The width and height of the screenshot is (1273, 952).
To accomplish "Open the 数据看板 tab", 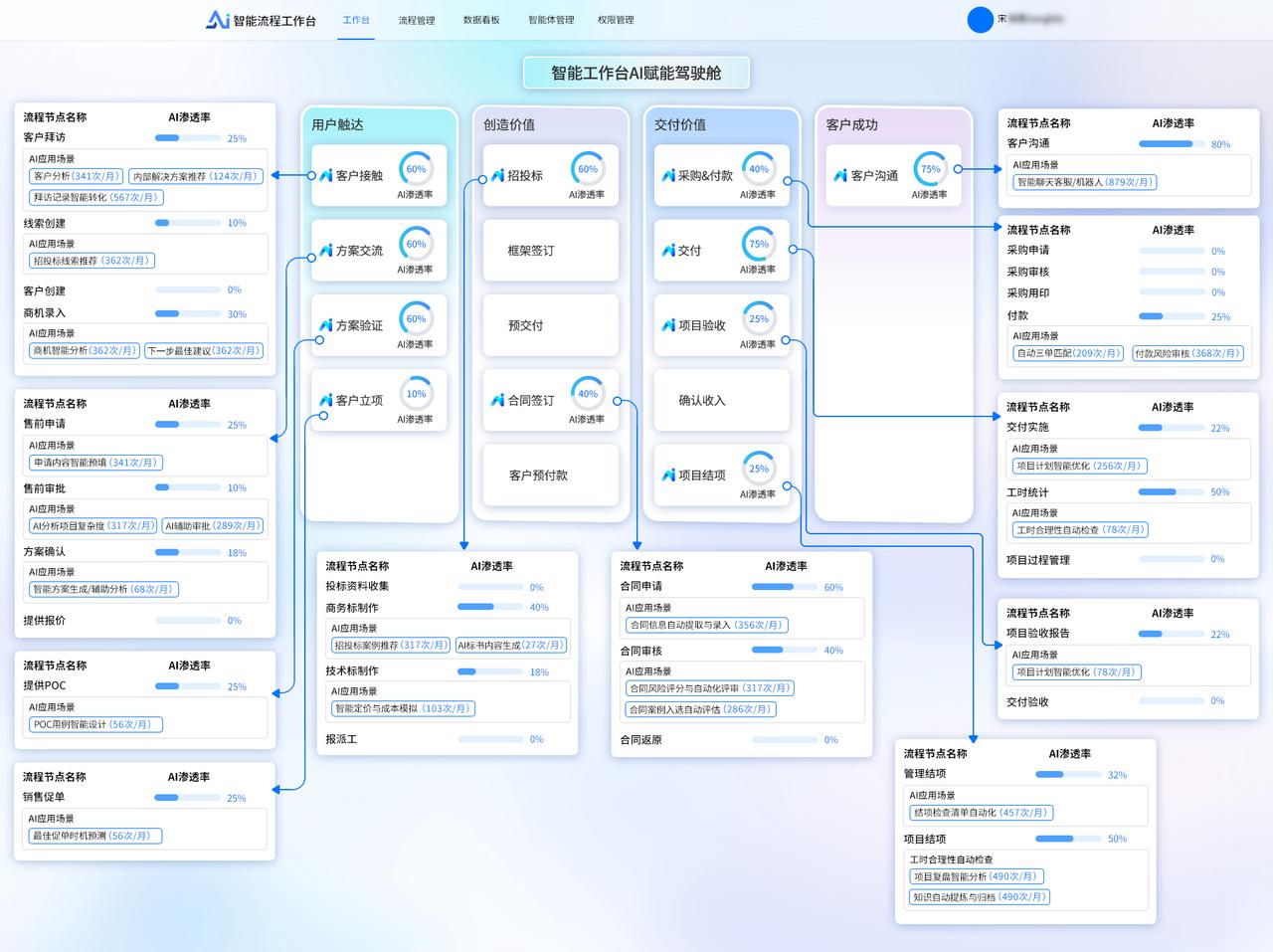I will point(481,20).
